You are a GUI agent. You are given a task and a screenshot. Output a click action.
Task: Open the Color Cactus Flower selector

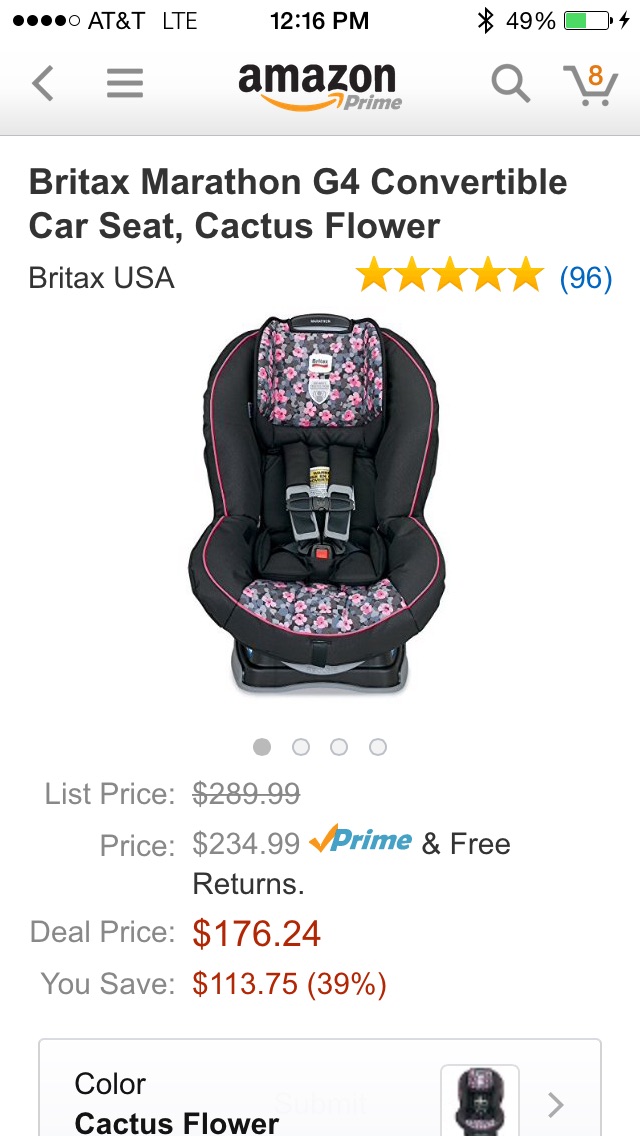click(x=320, y=1088)
